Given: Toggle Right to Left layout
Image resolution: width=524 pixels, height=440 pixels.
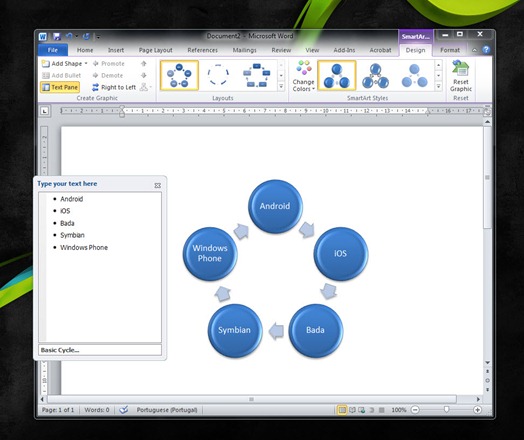Looking at the screenshot, I should click(114, 87).
